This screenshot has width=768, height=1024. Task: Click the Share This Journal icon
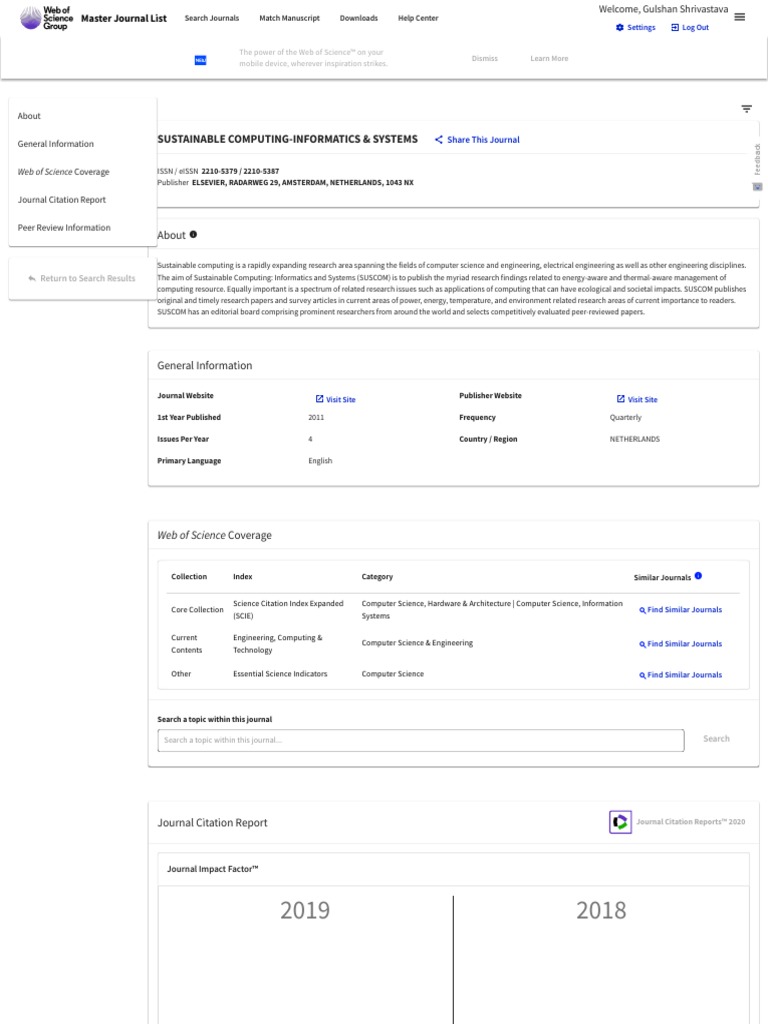coord(439,140)
